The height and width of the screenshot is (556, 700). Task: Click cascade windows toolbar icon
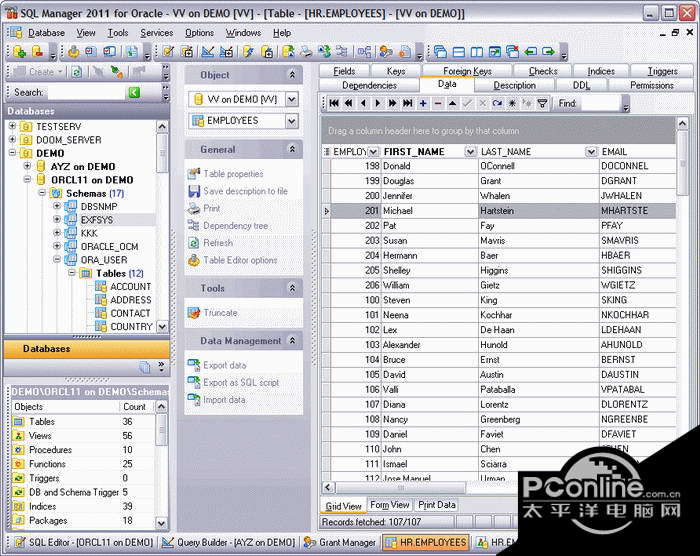[441, 52]
